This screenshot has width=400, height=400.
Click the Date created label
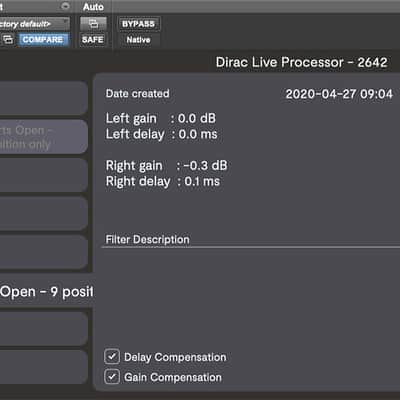point(137,93)
